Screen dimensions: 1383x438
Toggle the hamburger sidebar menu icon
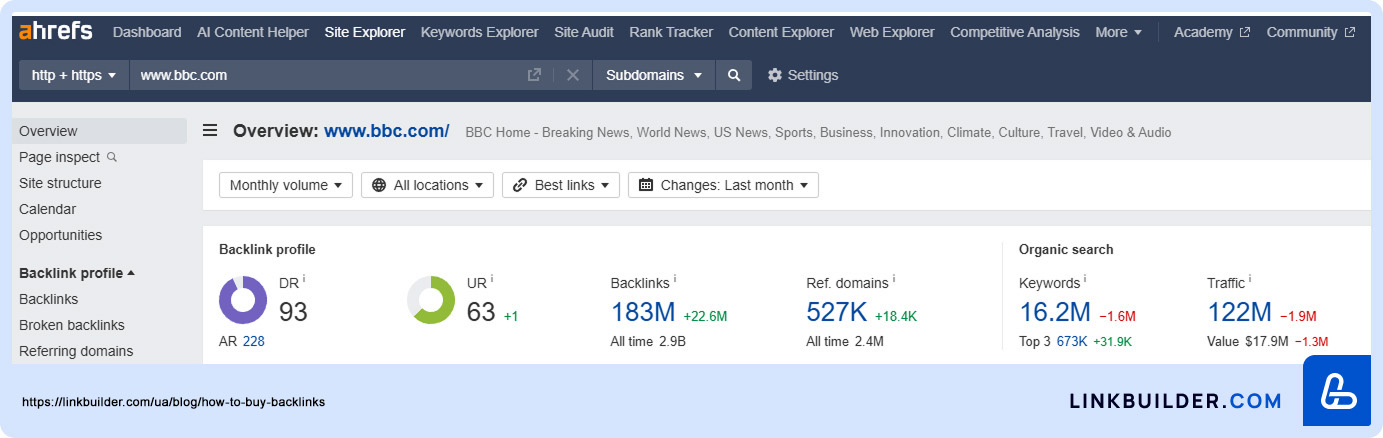tap(210, 130)
